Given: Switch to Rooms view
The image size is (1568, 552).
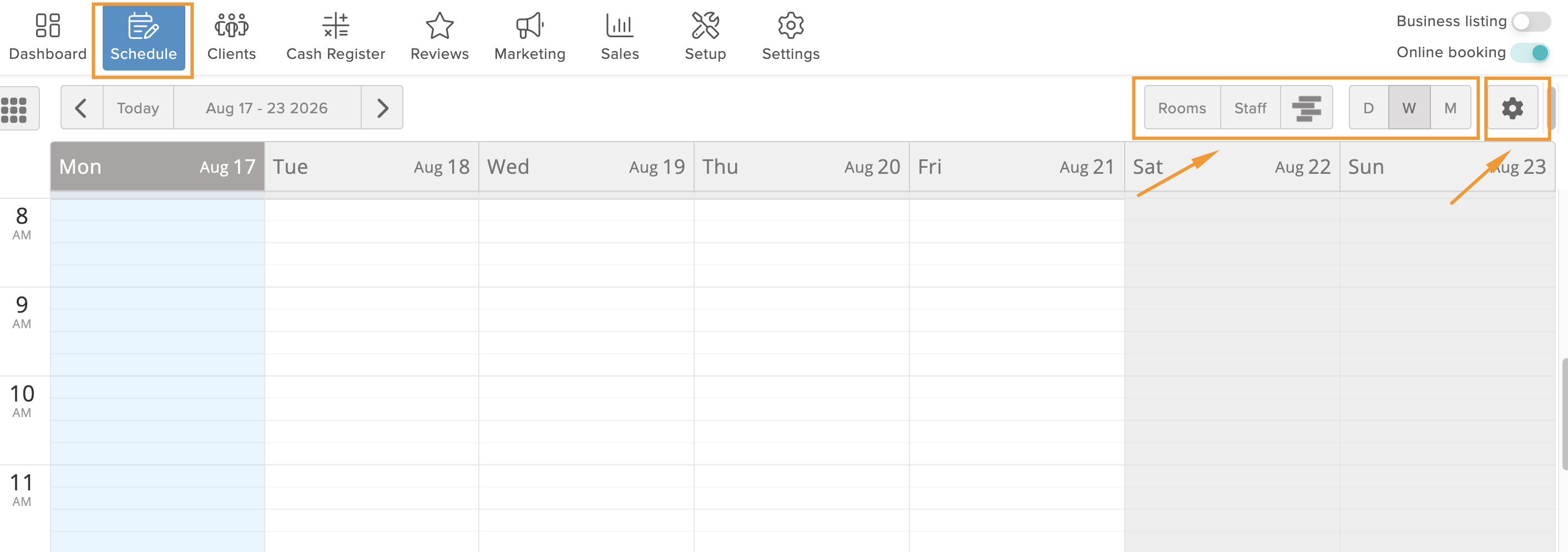Looking at the screenshot, I should (x=1182, y=108).
